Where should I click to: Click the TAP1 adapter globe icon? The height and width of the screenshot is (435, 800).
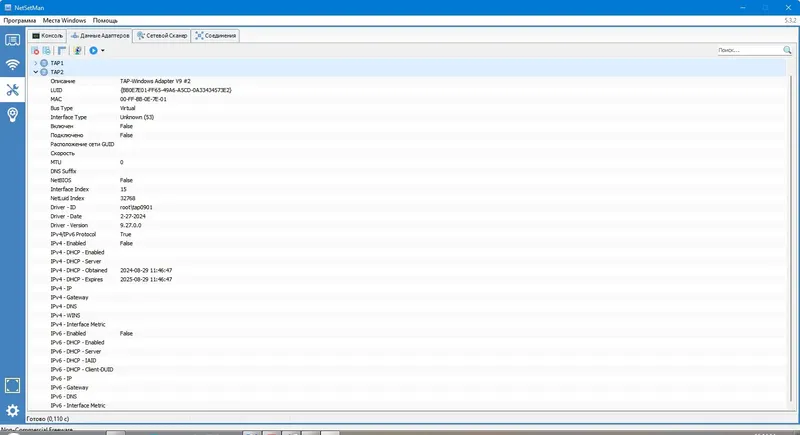(44, 63)
